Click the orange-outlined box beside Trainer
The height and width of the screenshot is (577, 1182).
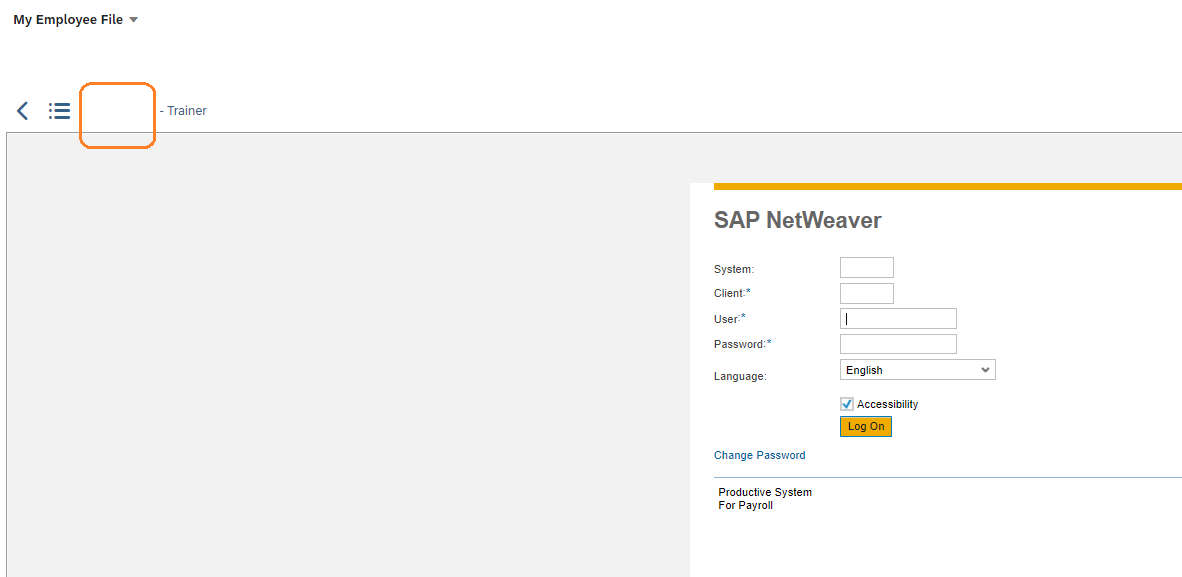coord(118,115)
